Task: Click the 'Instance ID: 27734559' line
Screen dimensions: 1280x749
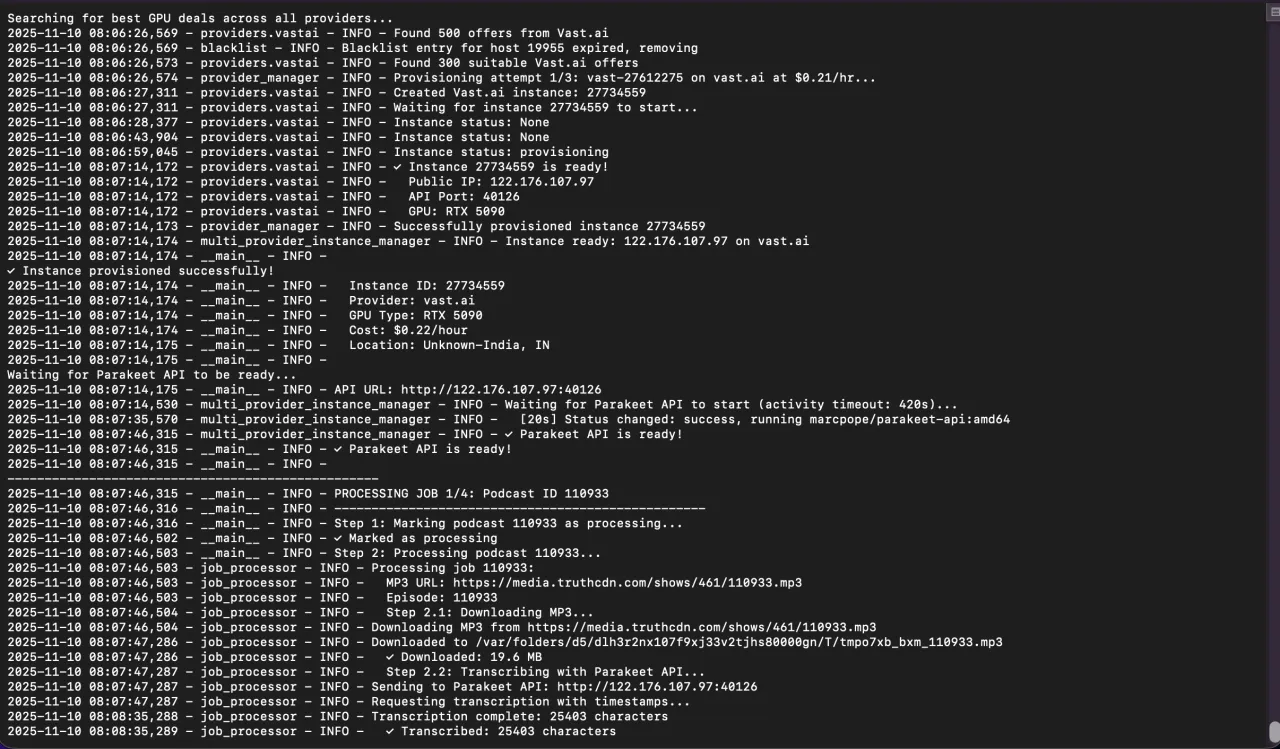Action: click(x=426, y=286)
